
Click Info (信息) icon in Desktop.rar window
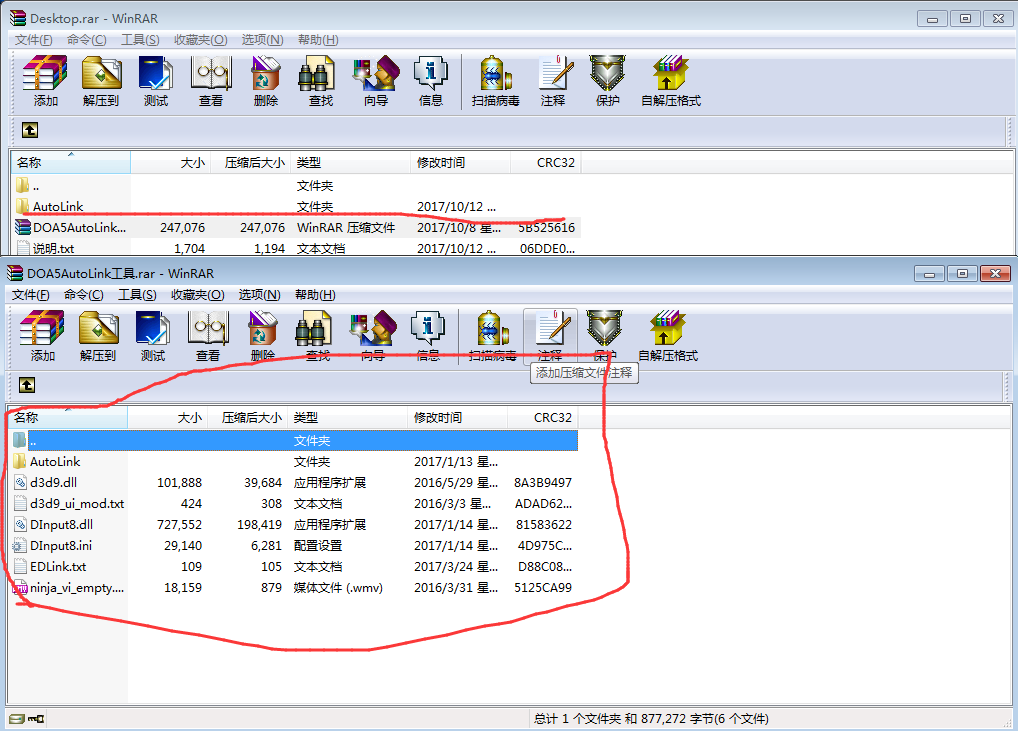(x=430, y=81)
